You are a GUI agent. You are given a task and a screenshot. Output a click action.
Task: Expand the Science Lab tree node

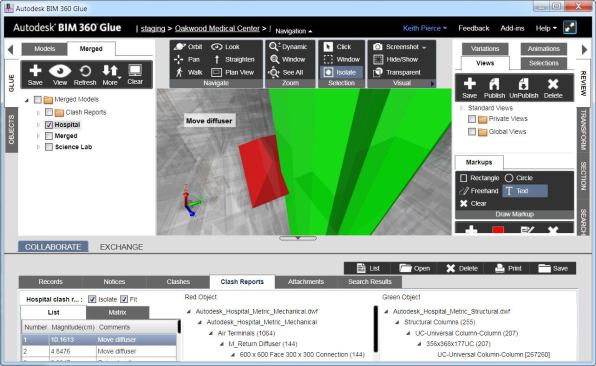tap(38, 147)
